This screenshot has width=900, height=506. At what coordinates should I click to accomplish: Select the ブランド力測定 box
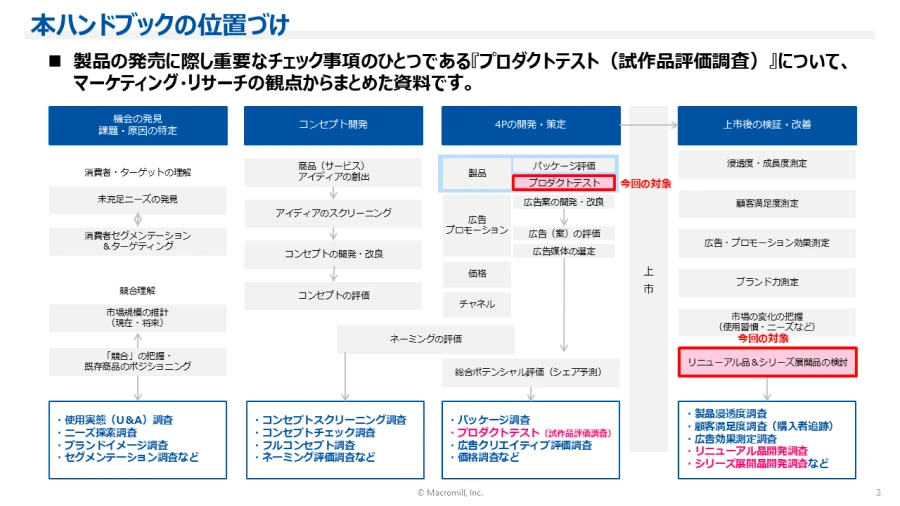tap(767, 282)
